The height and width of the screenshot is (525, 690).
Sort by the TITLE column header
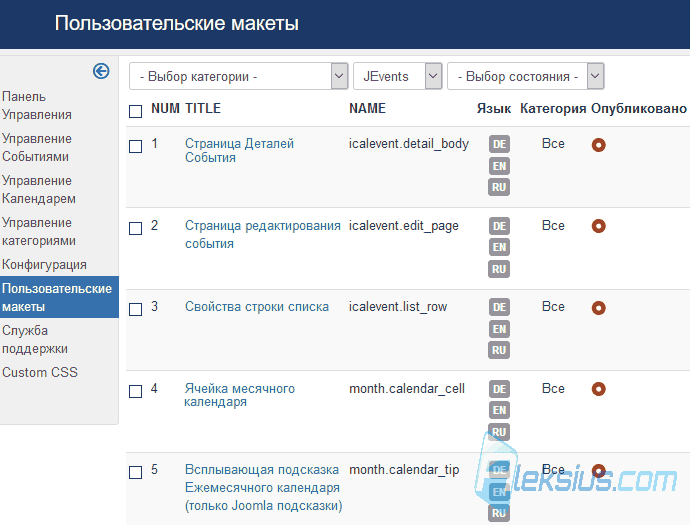[203, 108]
